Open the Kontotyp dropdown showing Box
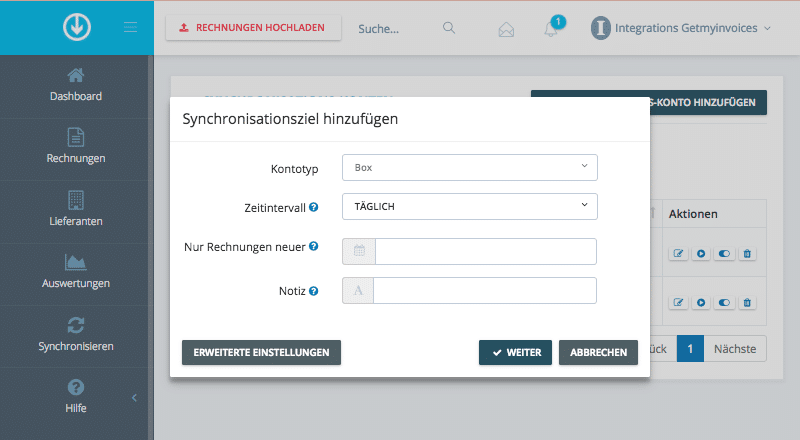Image resolution: width=800 pixels, height=440 pixels. coord(469,167)
